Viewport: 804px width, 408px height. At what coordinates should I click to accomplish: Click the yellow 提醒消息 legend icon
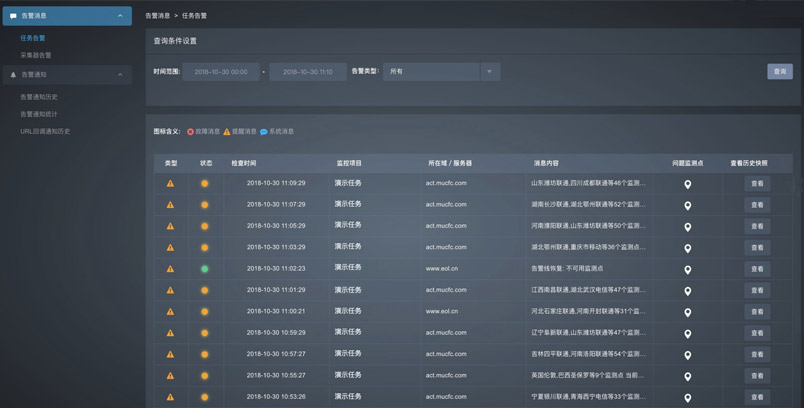pos(227,132)
